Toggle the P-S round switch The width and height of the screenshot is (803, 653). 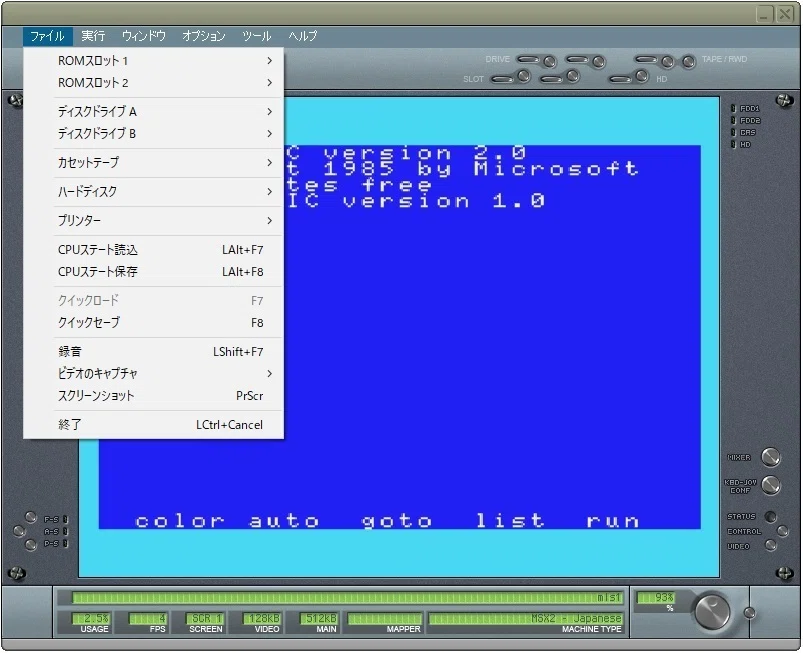pyautogui.click(x=31, y=544)
